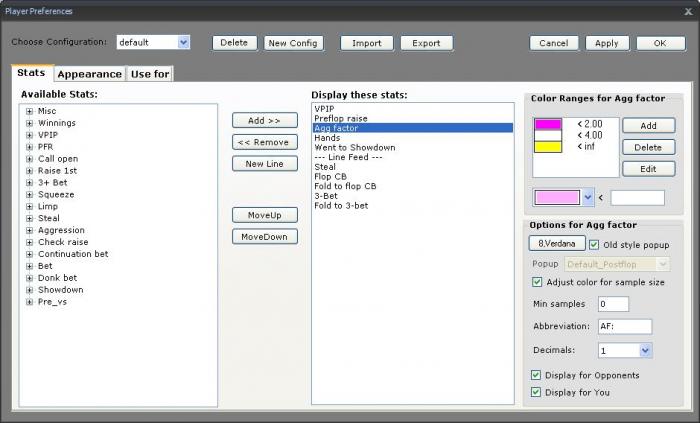Select the --- Line Feed --- entry
The height and width of the screenshot is (423, 700).
point(412,157)
